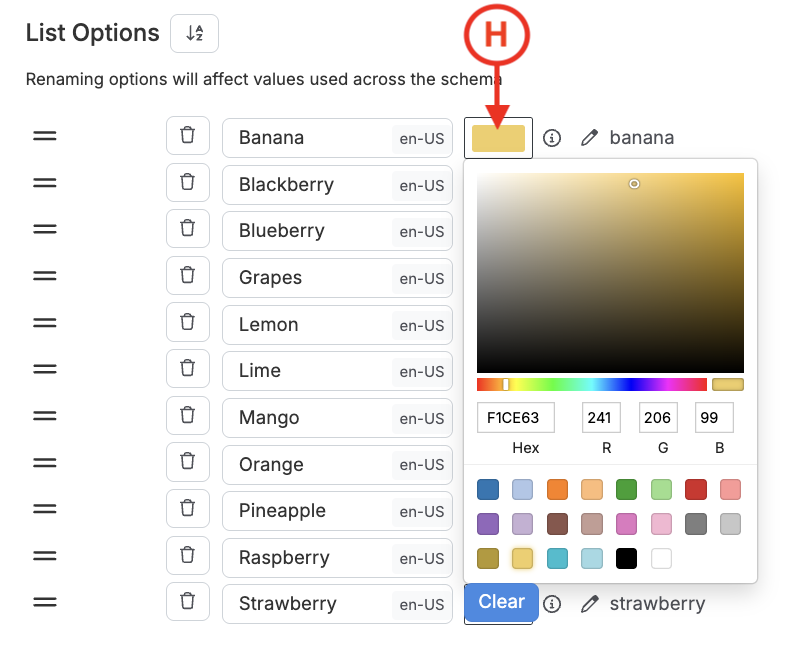Delete the Banana option

(x=187, y=137)
